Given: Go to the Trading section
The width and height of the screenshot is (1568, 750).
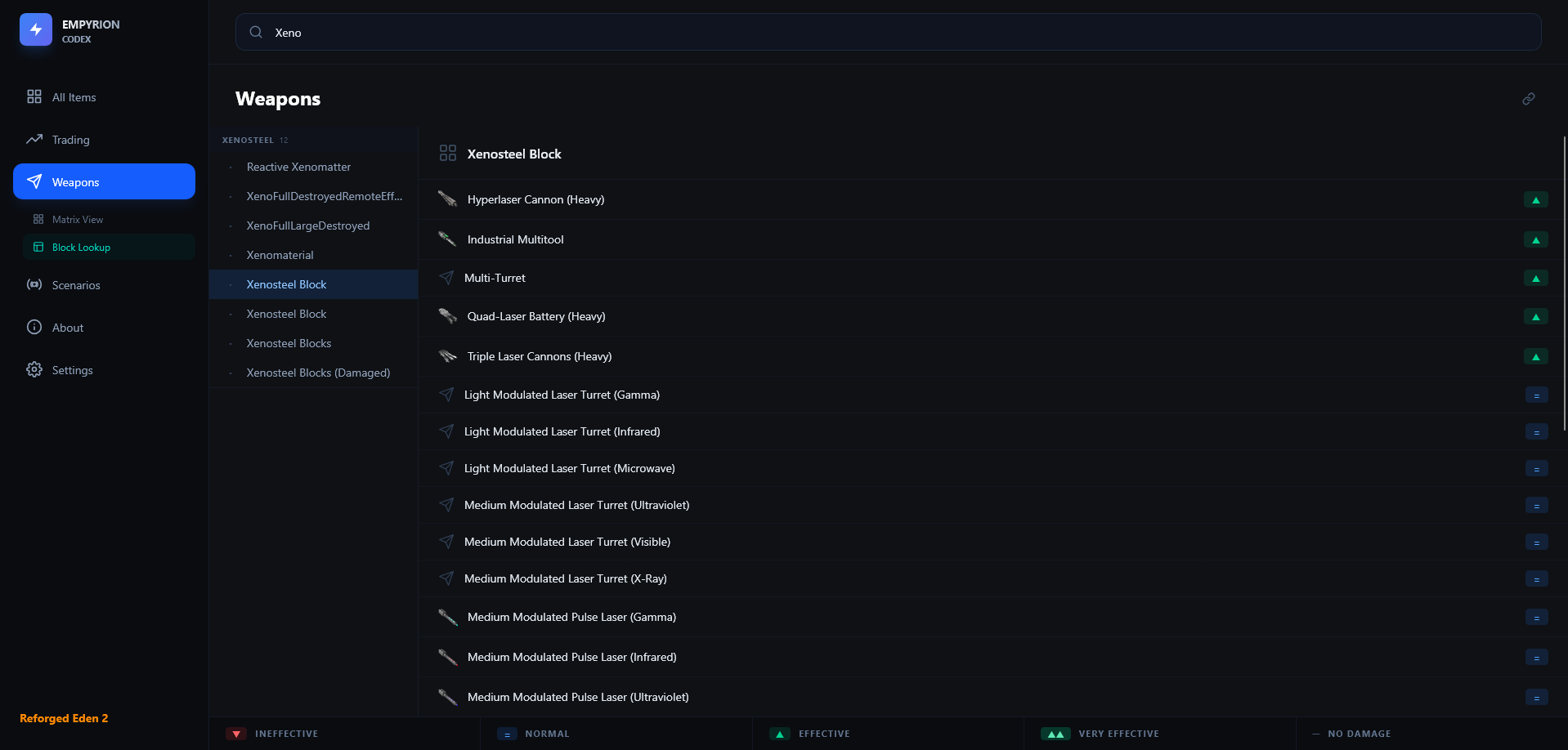Looking at the screenshot, I should pos(70,140).
